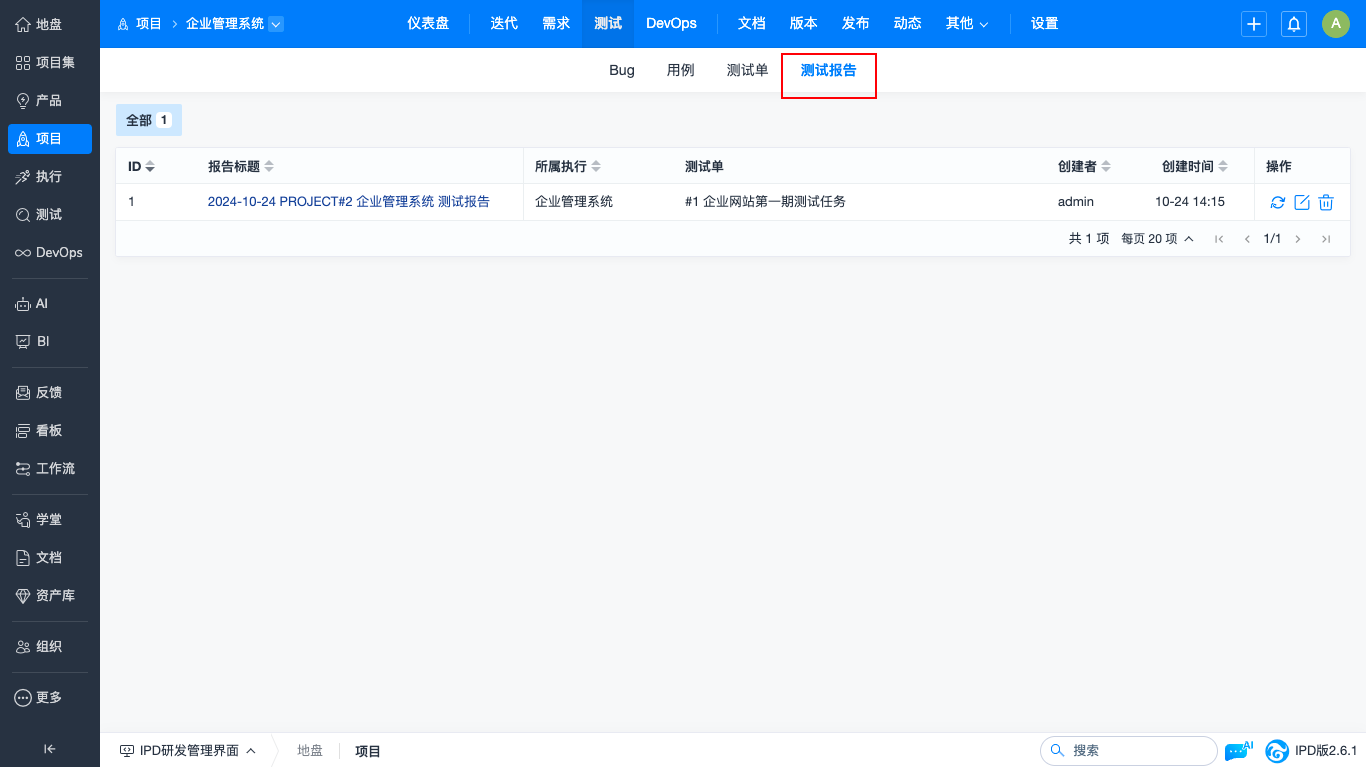The image size is (1366, 767).
Task: Open the 动态 tab
Action: [908, 24]
